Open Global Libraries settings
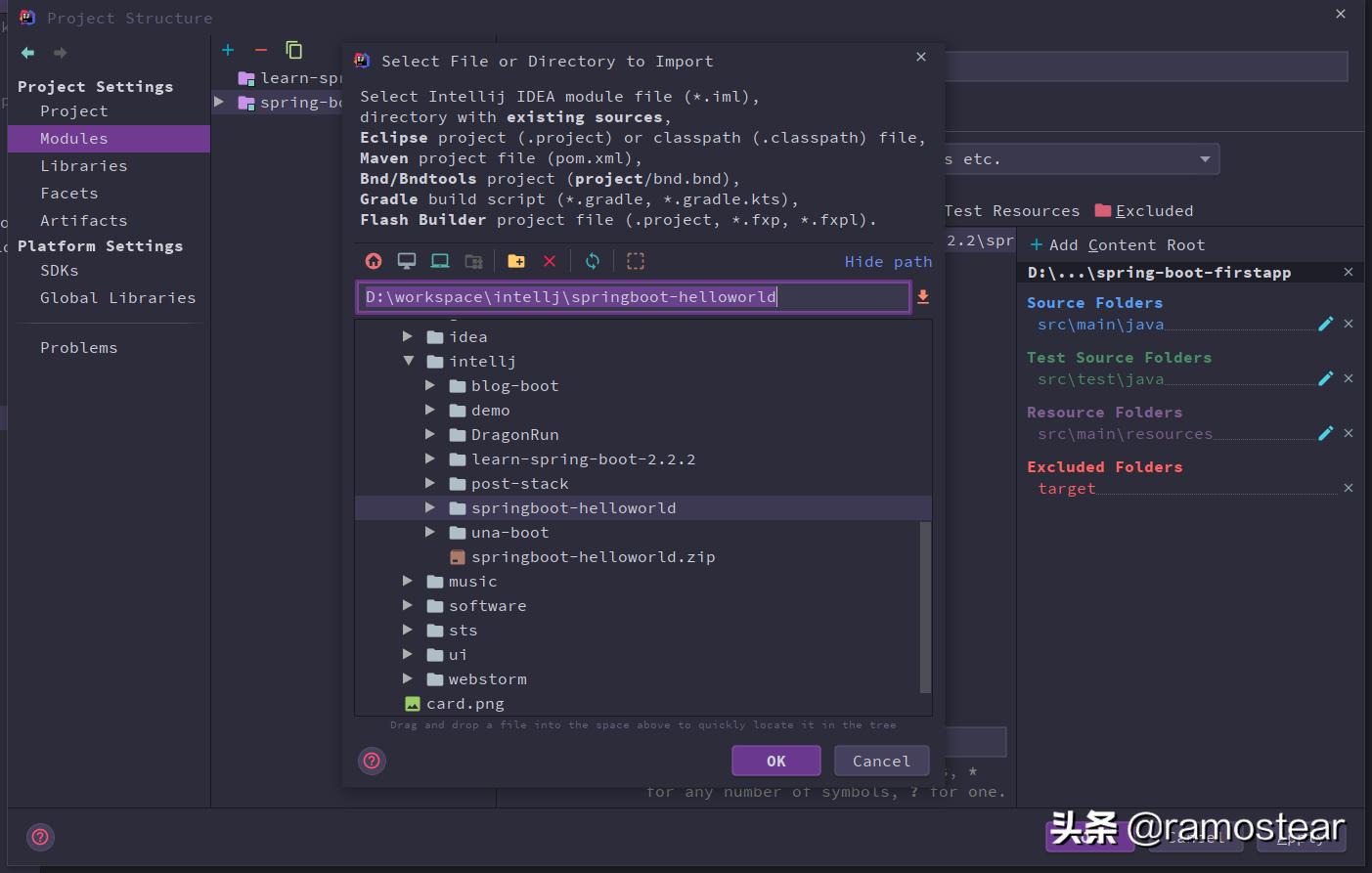Image resolution: width=1372 pixels, height=873 pixels. click(118, 298)
